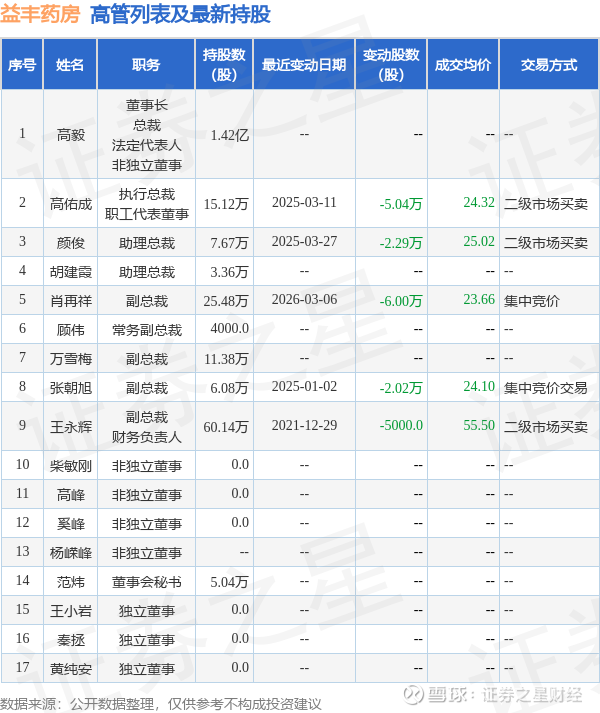Select the name 高毅
Screen dimensions: 600x713
pyautogui.click(x=71, y=135)
